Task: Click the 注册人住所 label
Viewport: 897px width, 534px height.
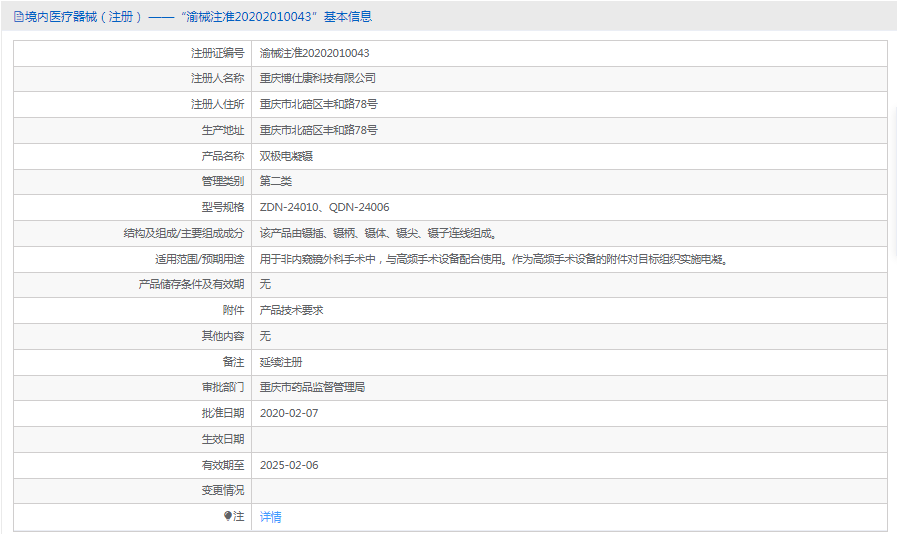Action: click(217, 104)
